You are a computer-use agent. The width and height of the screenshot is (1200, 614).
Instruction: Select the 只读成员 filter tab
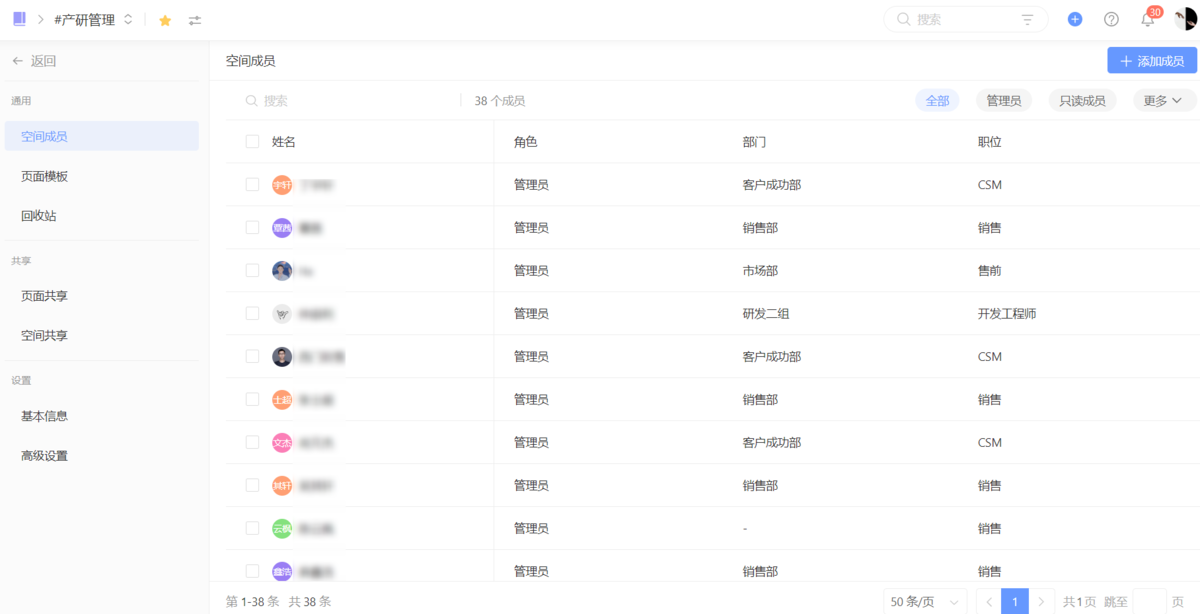click(x=1082, y=100)
